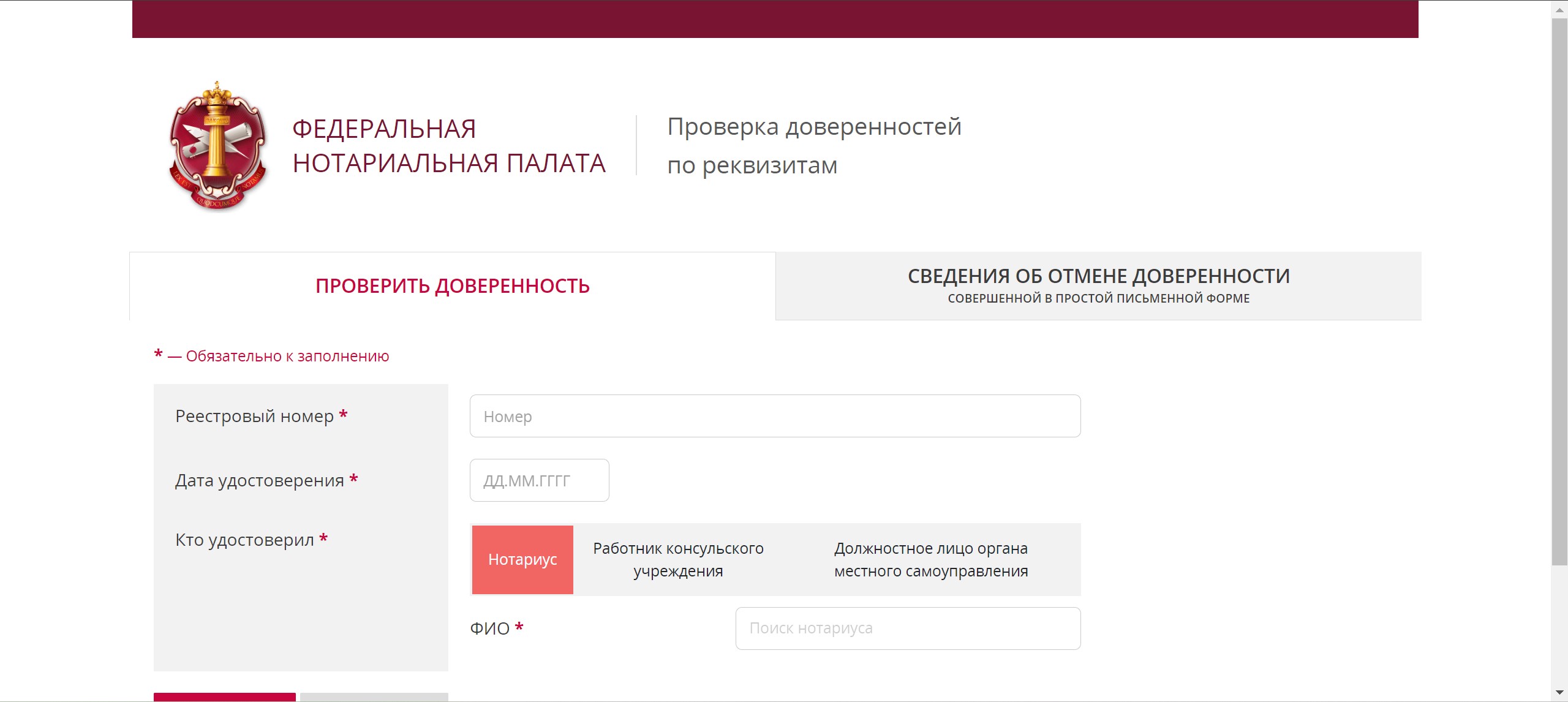Click the Дата удостоверения label
1568x702 pixels.
coord(259,481)
